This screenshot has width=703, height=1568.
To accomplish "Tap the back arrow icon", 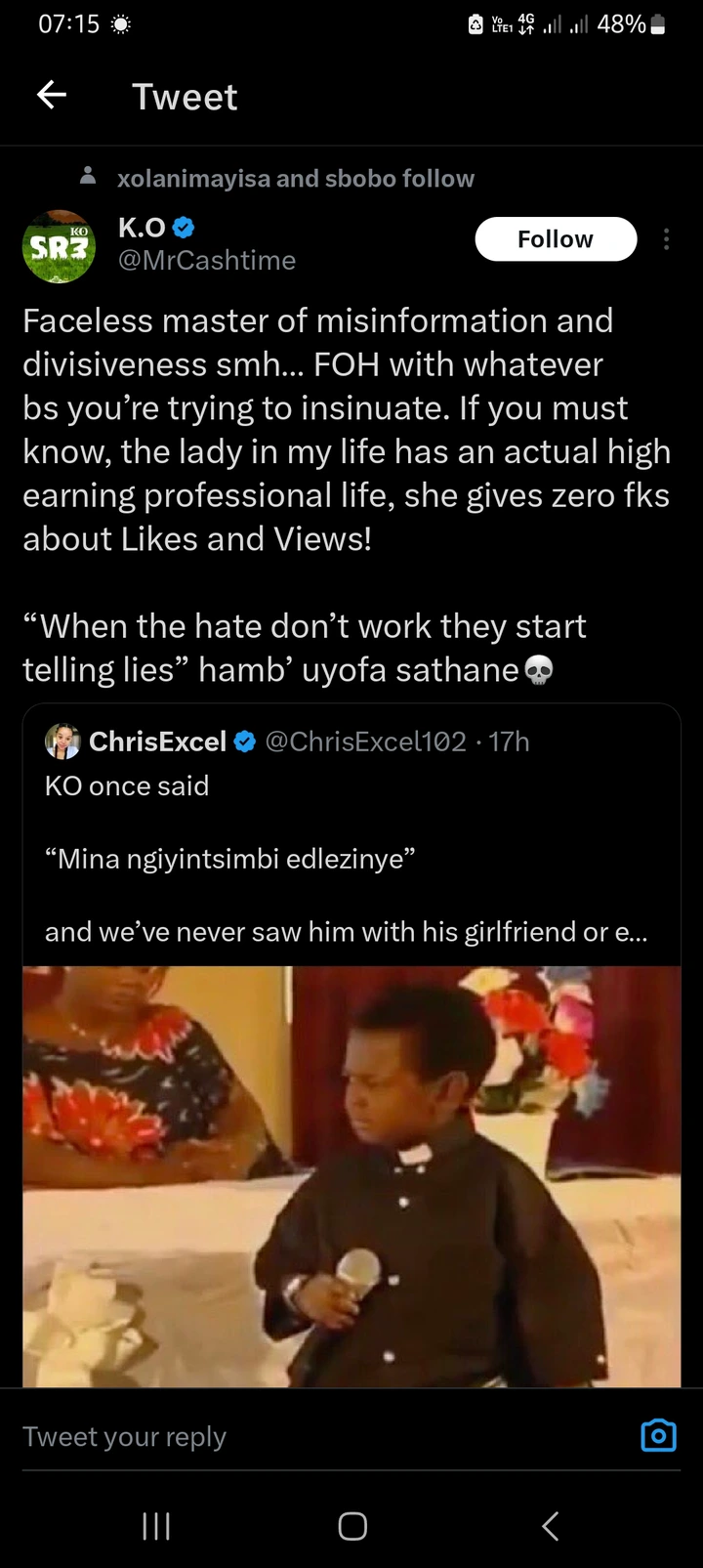I will (x=52, y=95).
